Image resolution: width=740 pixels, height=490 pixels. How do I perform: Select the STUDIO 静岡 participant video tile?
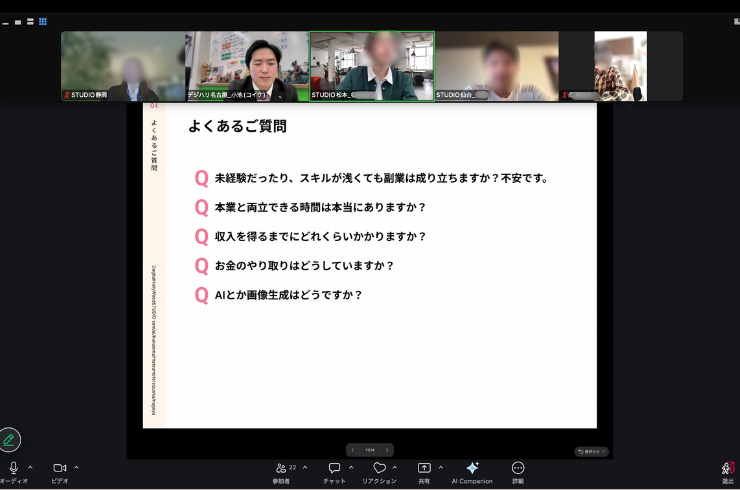point(122,66)
